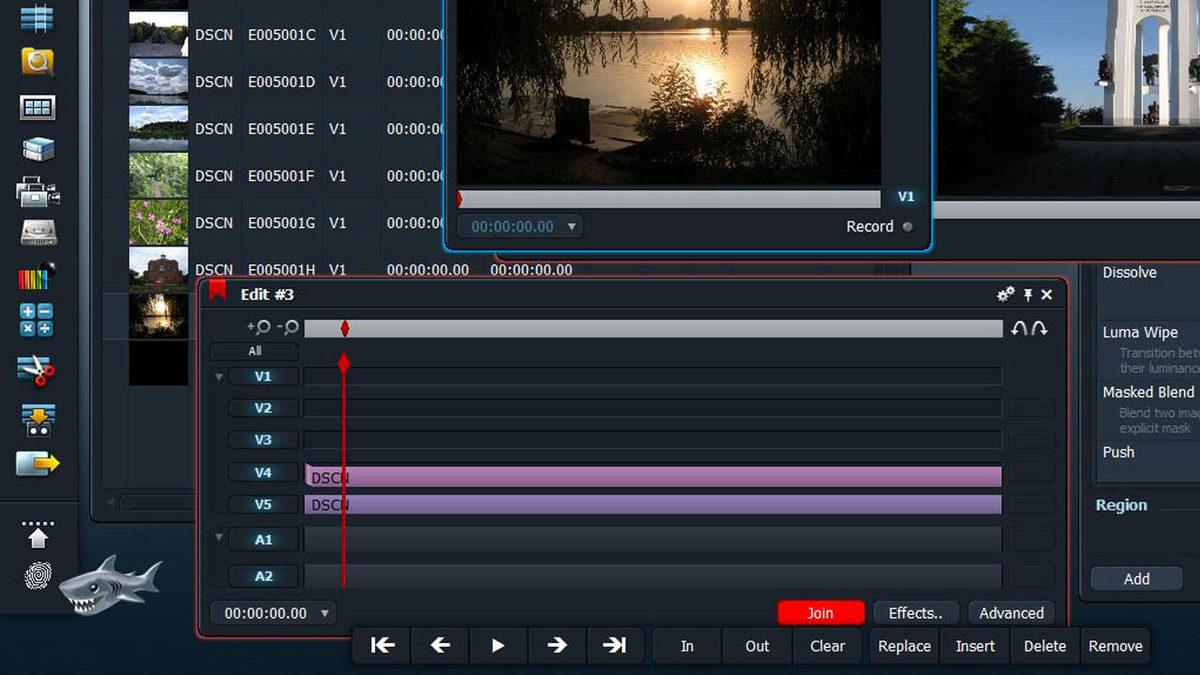Open the tile view grid icon in sidebar
Viewport: 1200px width, 675px height.
pos(37,106)
